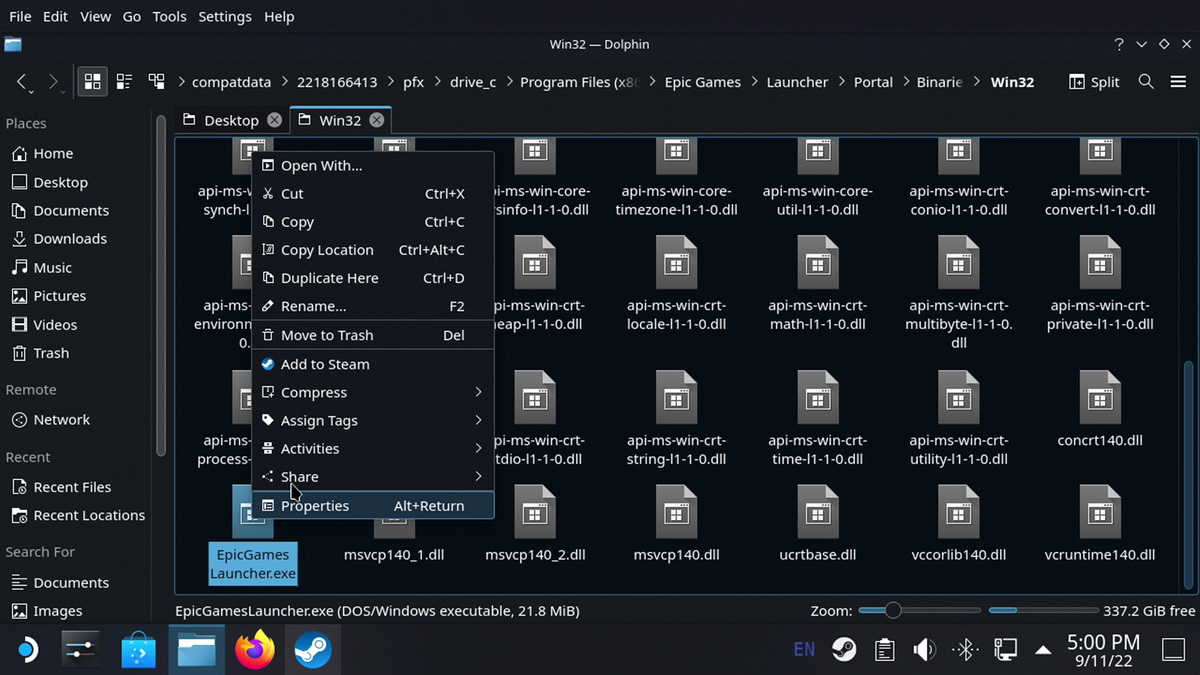The image size is (1200, 675).
Task: Select Cut in the context menu
Action: [373, 193]
